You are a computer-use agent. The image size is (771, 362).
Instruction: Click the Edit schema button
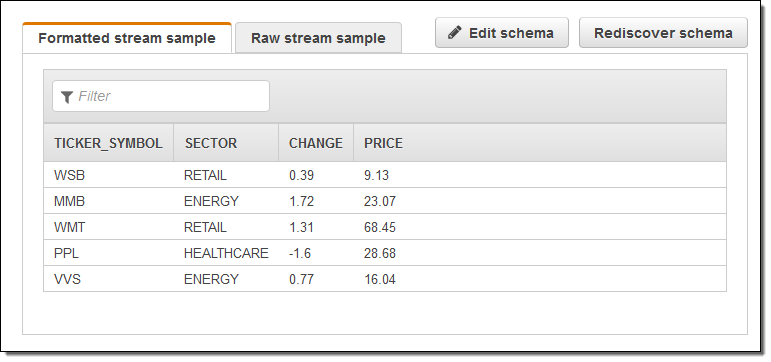point(502,33)
